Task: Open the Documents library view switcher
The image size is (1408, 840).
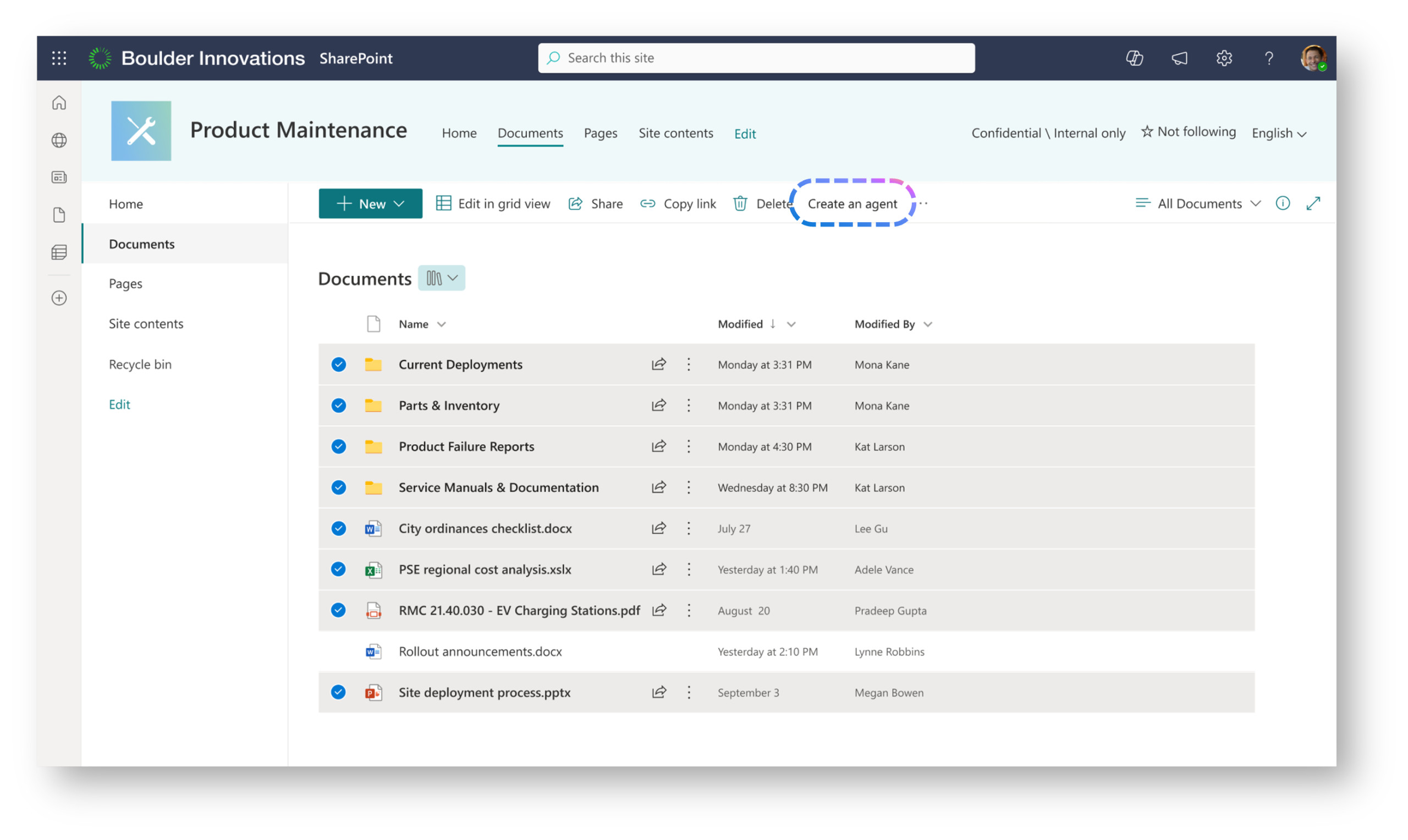Action: click(x=442, y=278)
